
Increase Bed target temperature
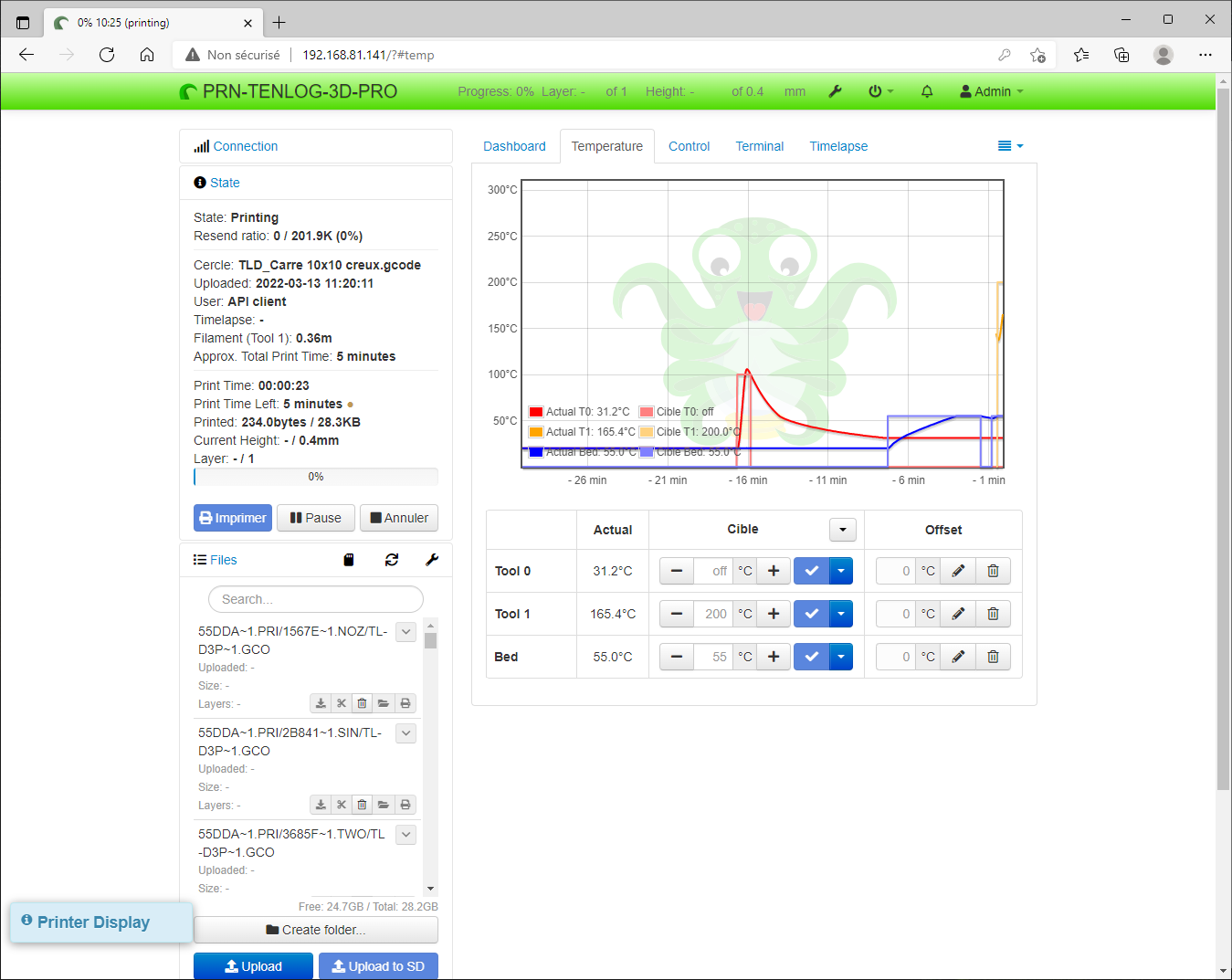pos(774,657)
